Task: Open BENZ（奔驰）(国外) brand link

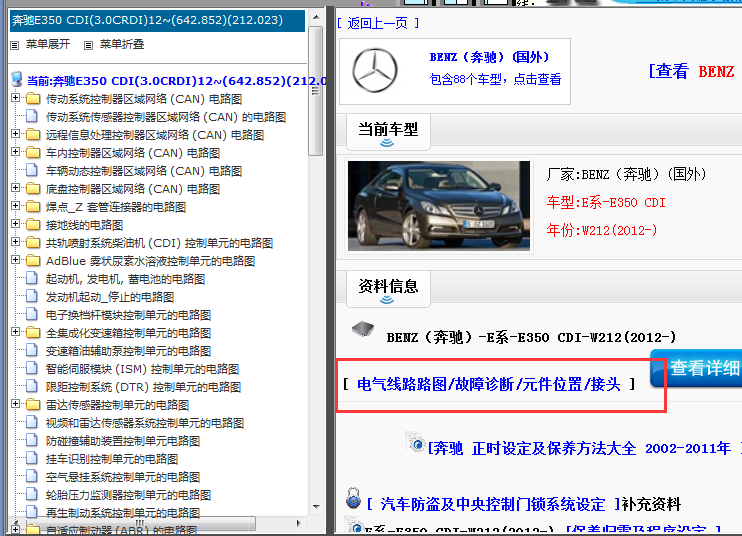Action: point(489,57)
